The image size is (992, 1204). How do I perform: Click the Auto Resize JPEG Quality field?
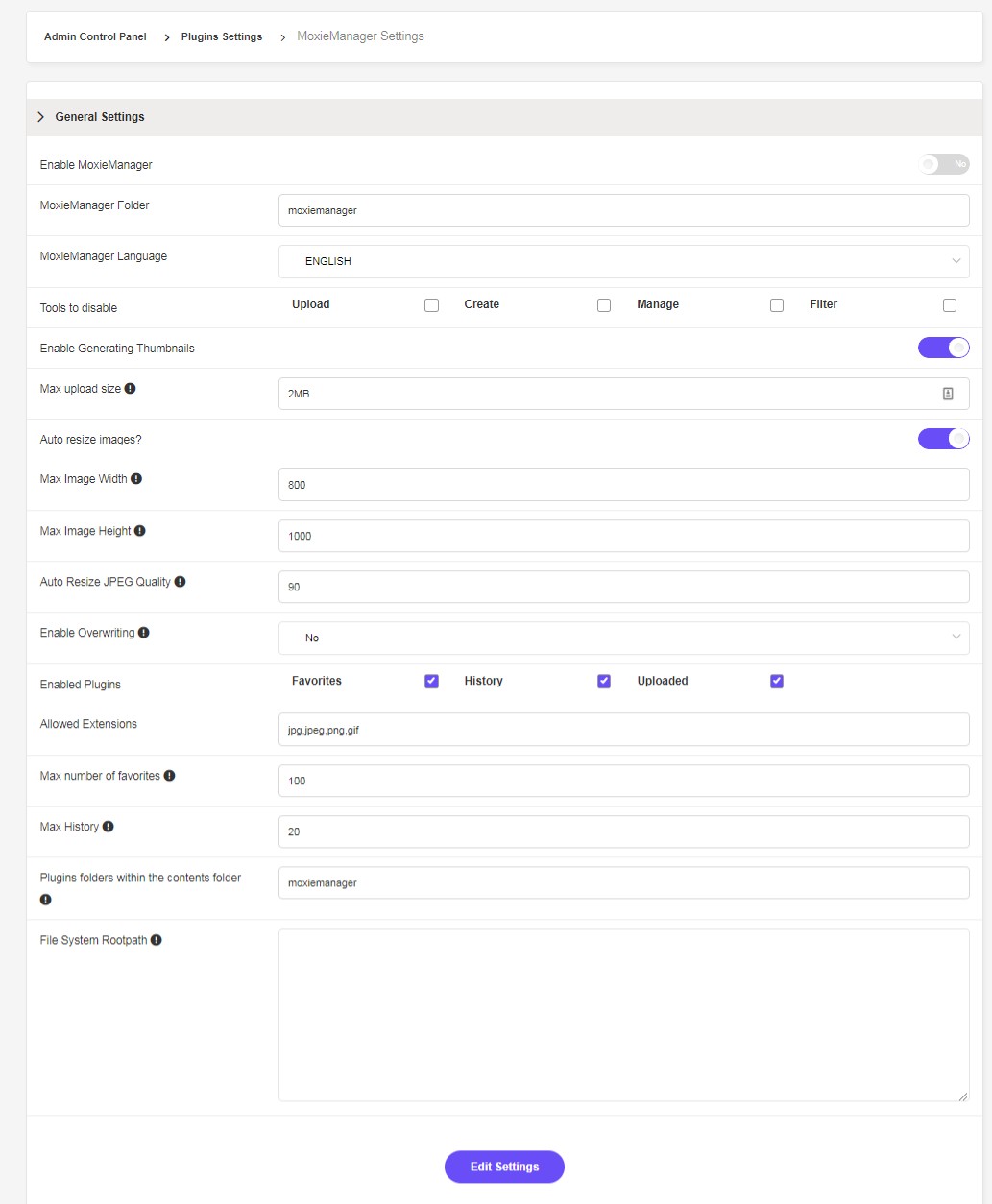tap(624, 587)
